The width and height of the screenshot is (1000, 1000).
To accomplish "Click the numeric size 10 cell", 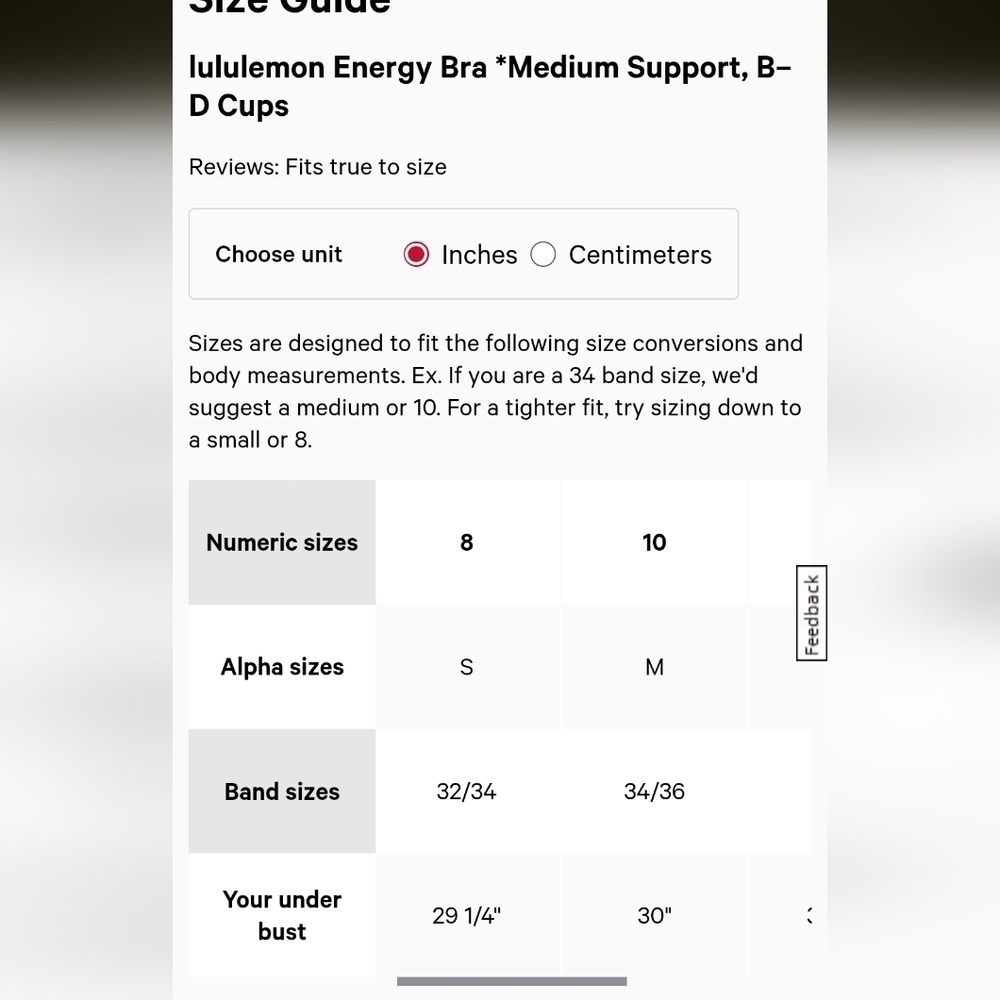I will [x=654, y=542].
